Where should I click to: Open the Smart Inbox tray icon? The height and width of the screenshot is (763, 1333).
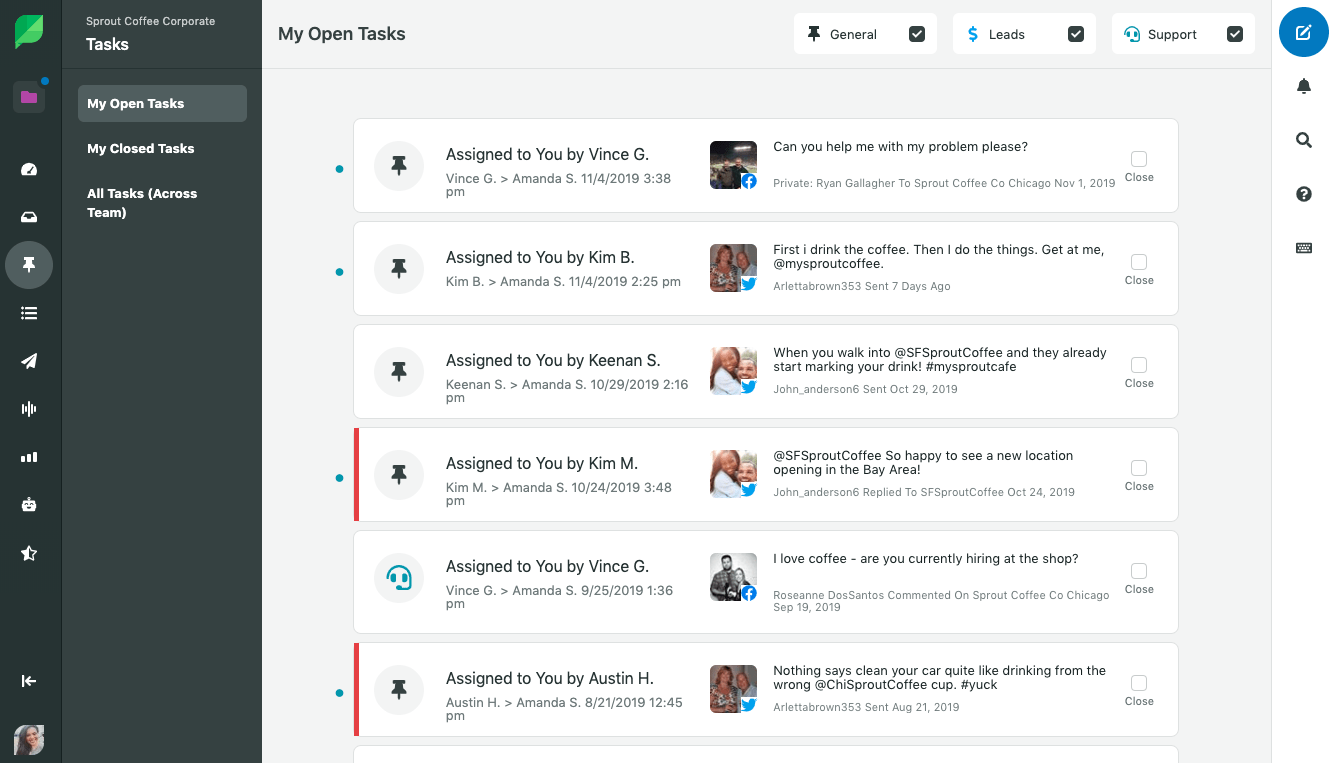(29, 217)
